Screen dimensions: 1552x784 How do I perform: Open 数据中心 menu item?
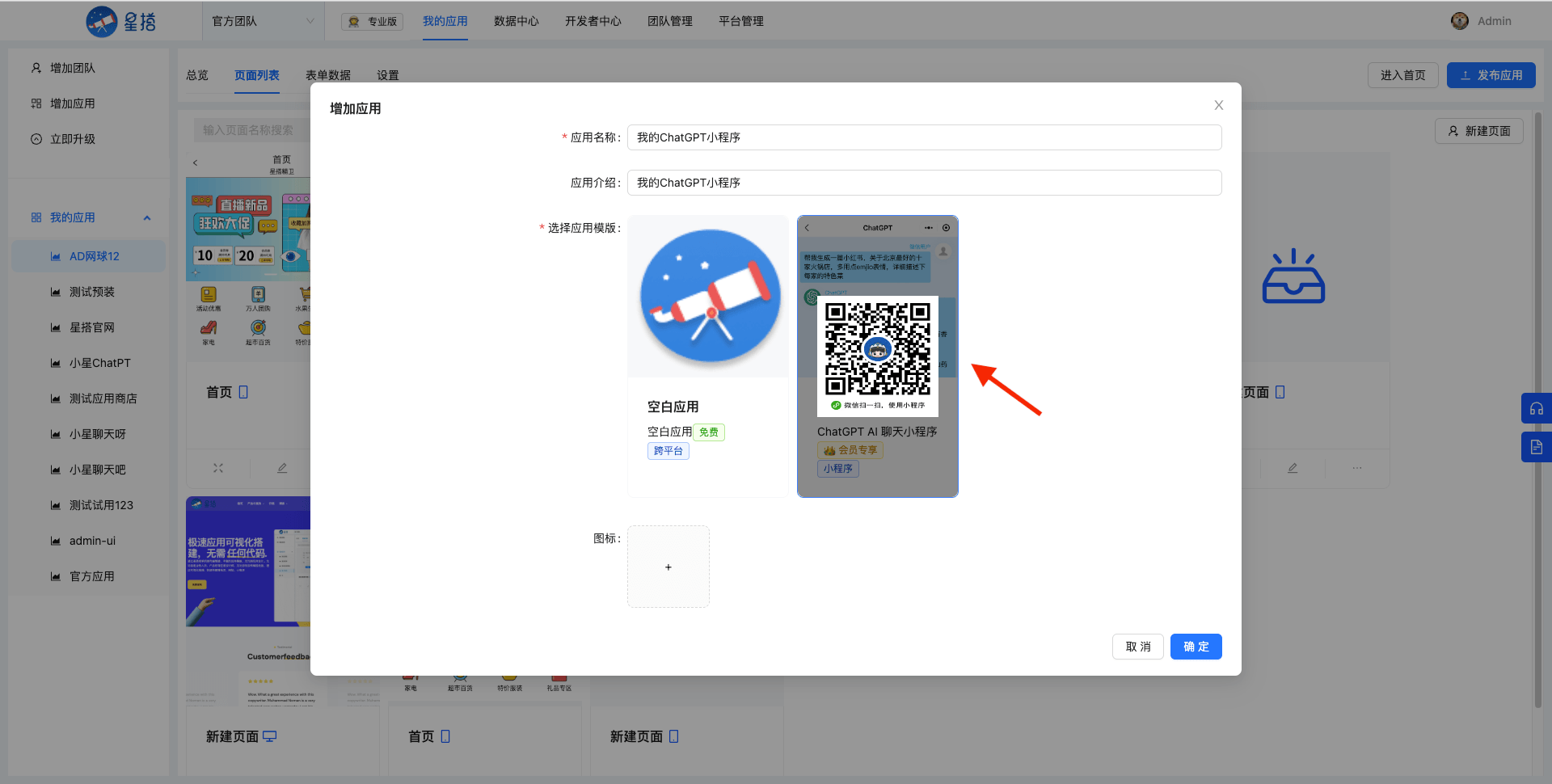pyautogui.click(x=516, y=21)
